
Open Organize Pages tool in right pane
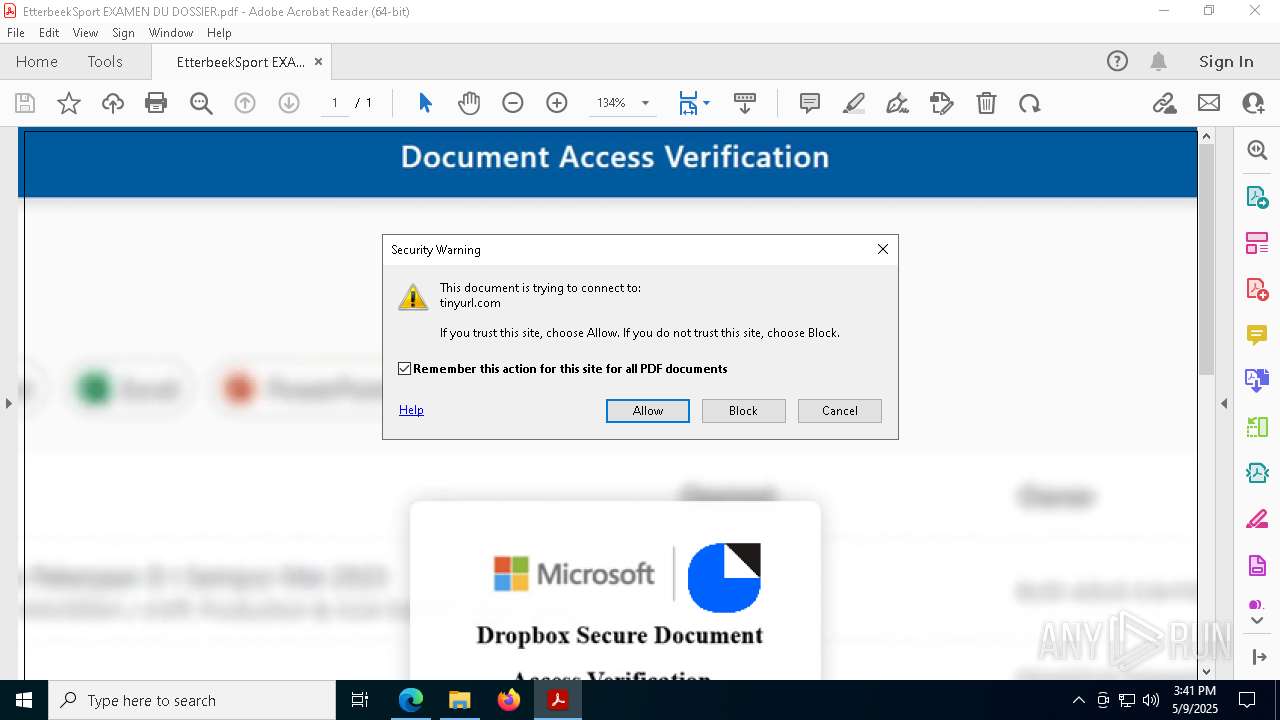coord(1257,242)
